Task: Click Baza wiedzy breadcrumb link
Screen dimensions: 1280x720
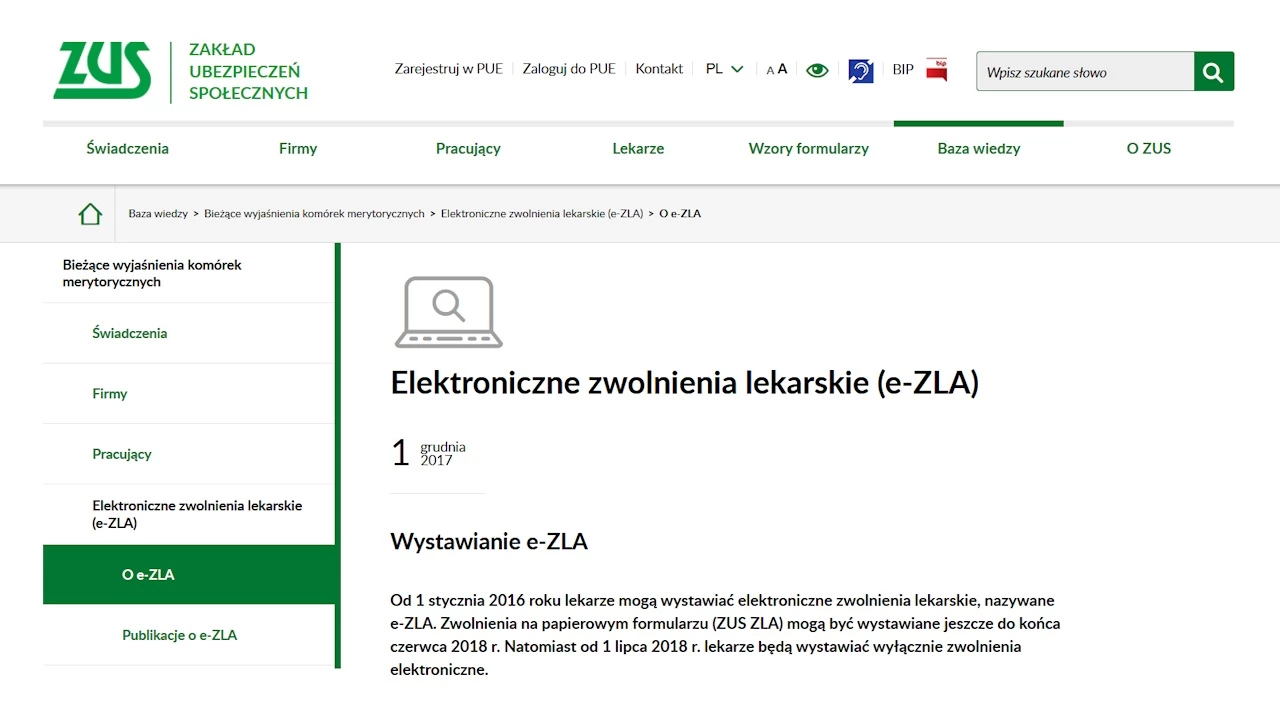Action: pyautogui.click(x=158, y=214)
